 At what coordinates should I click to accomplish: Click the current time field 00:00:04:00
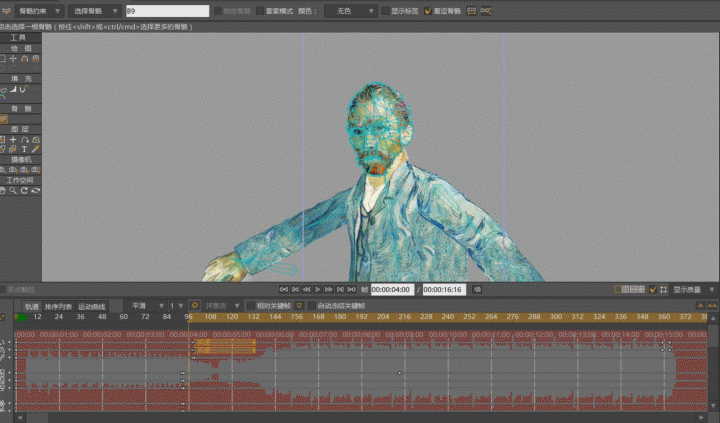point(392,290)
